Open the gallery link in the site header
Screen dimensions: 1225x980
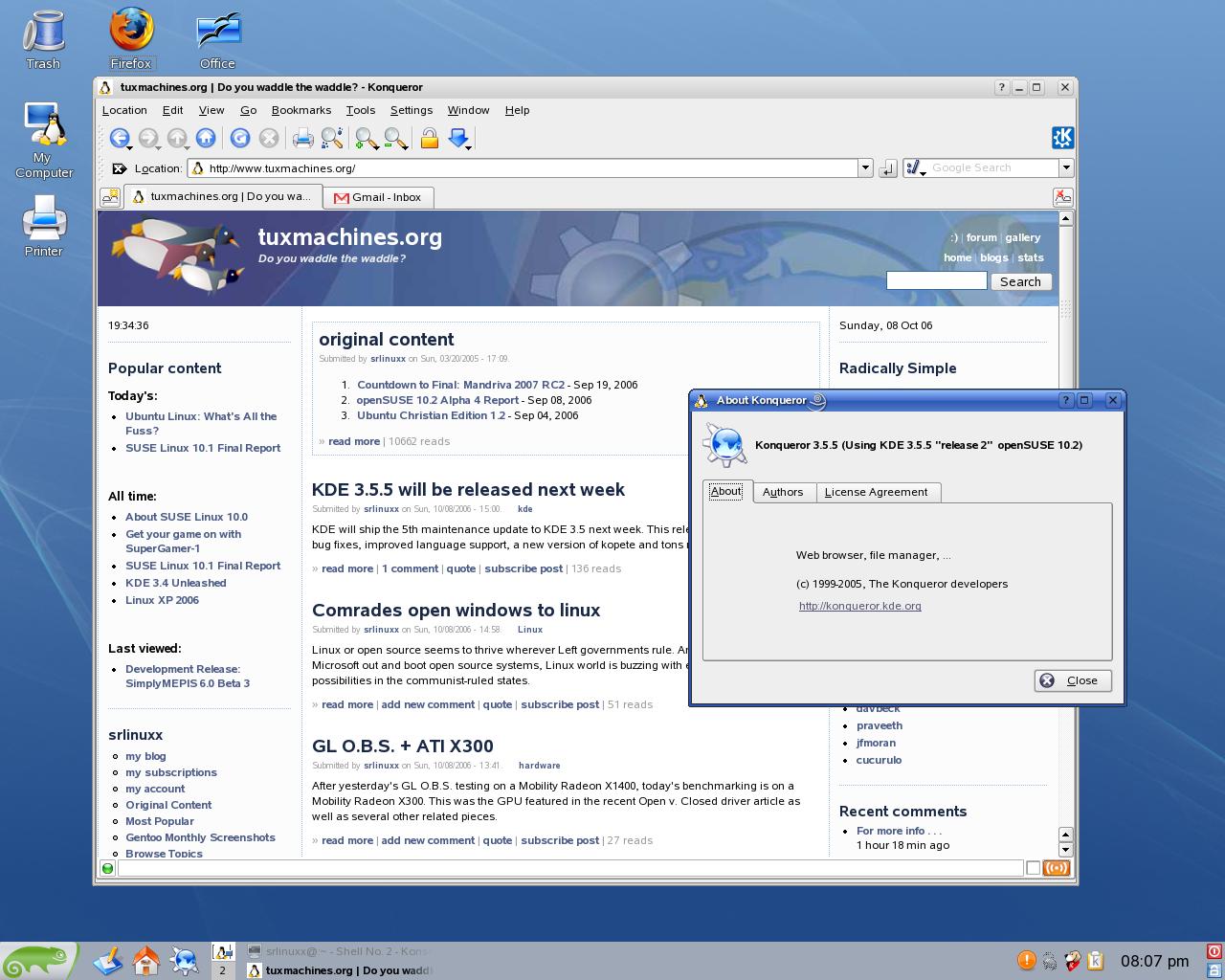point(1023,237)
